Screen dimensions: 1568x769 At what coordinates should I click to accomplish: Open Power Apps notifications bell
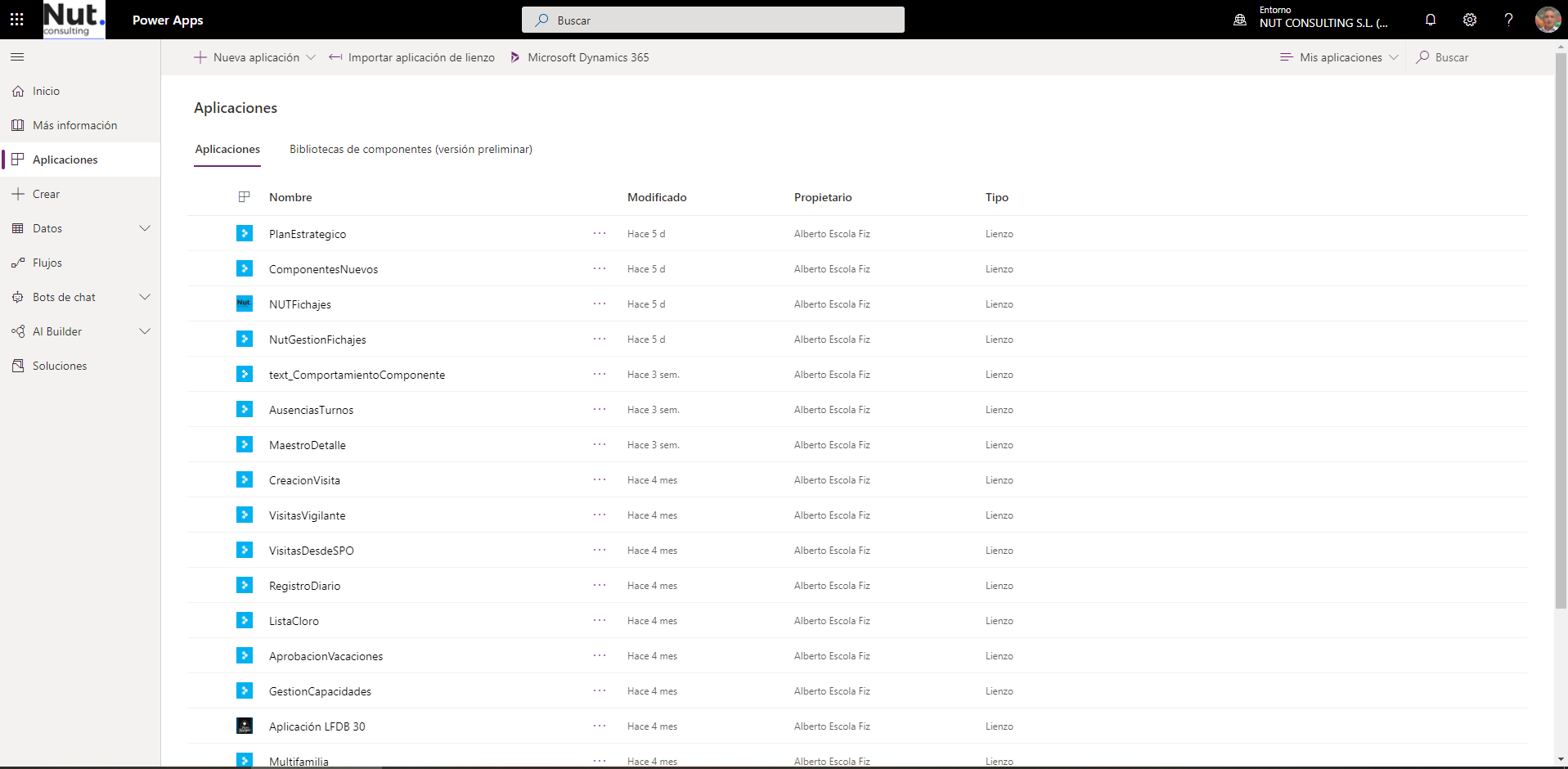click(1431, 20)
